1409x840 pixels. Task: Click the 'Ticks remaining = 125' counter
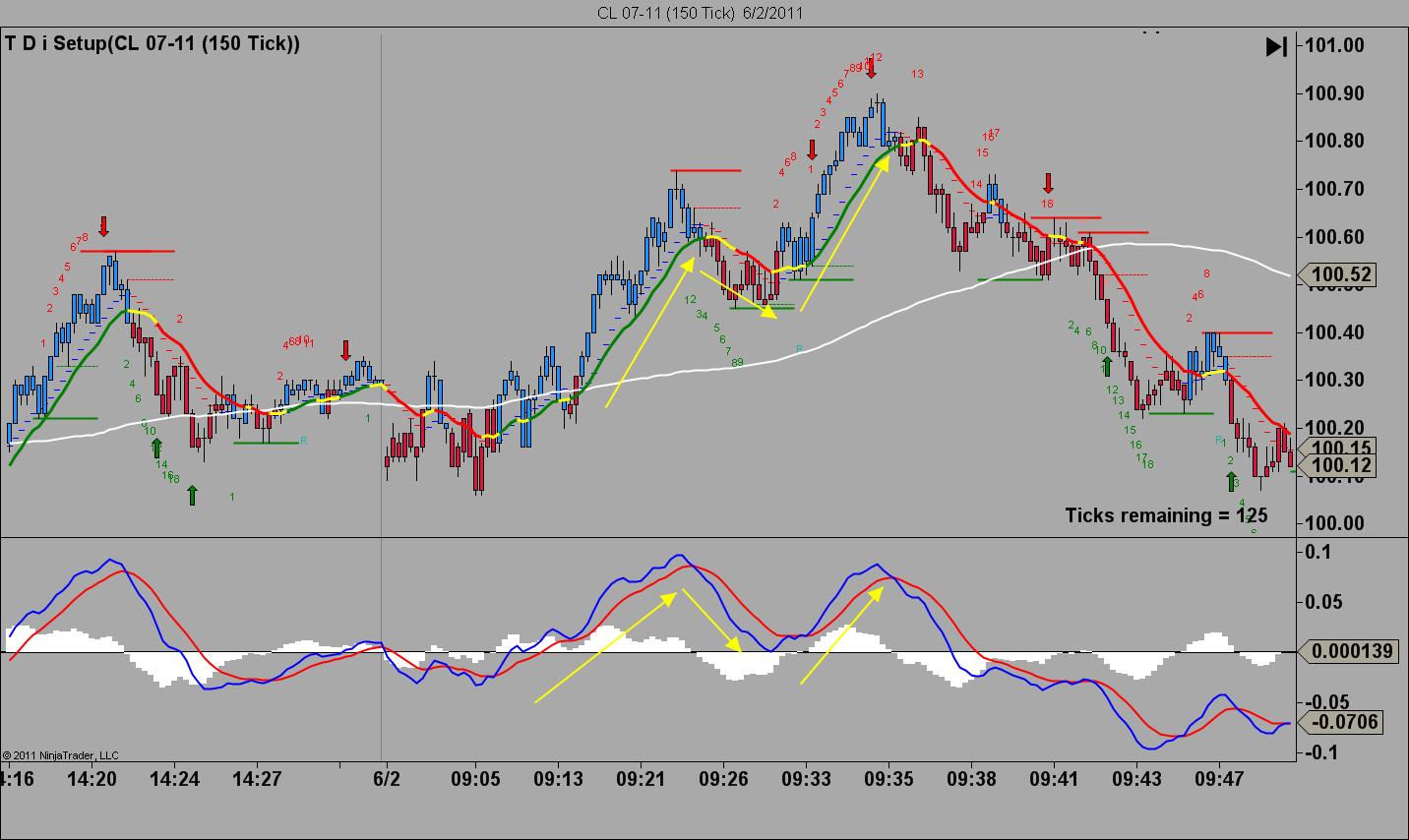(x=1166, y=514)
